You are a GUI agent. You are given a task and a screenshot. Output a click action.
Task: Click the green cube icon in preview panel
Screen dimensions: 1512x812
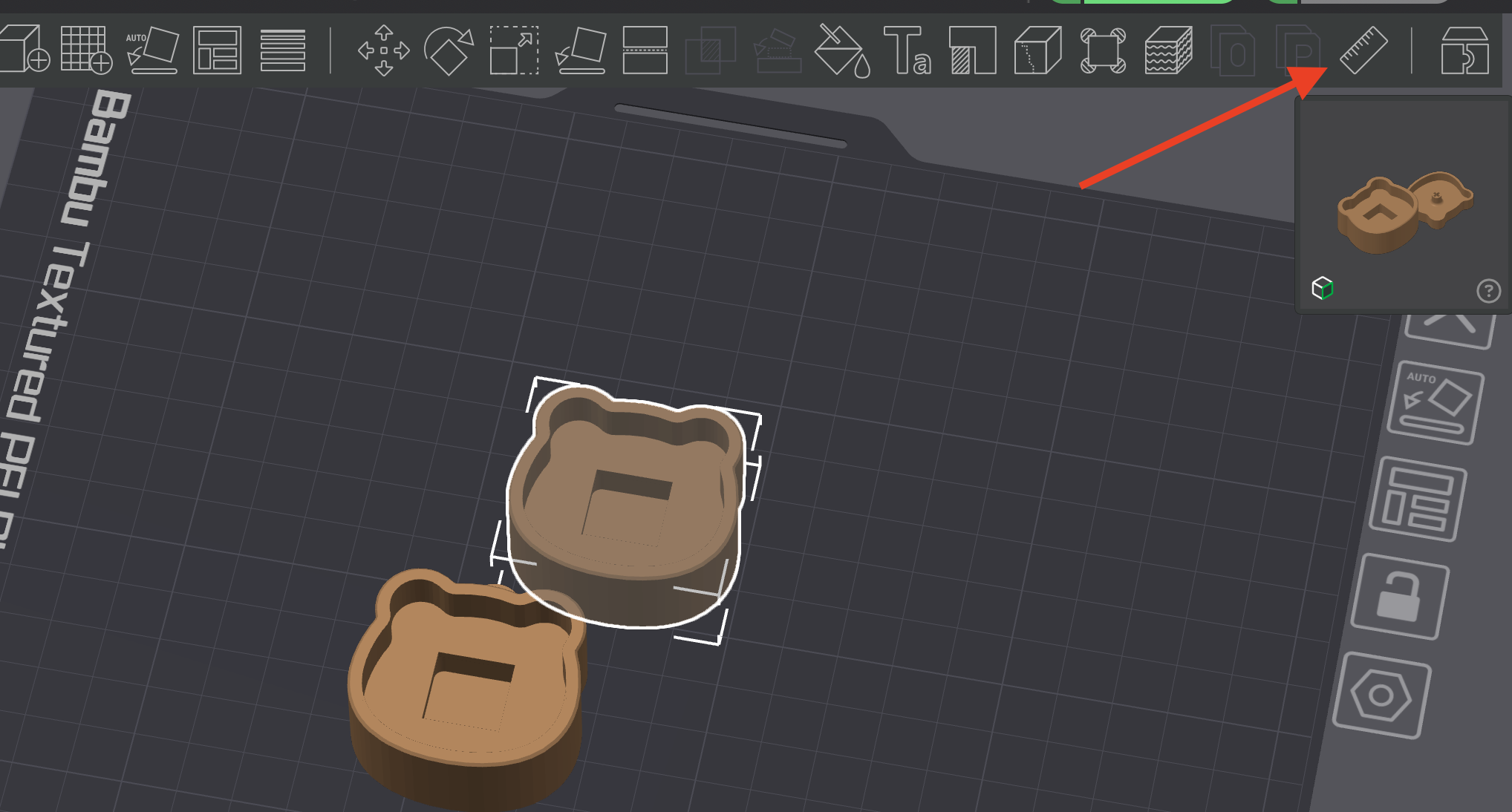tap(1323, 288)
